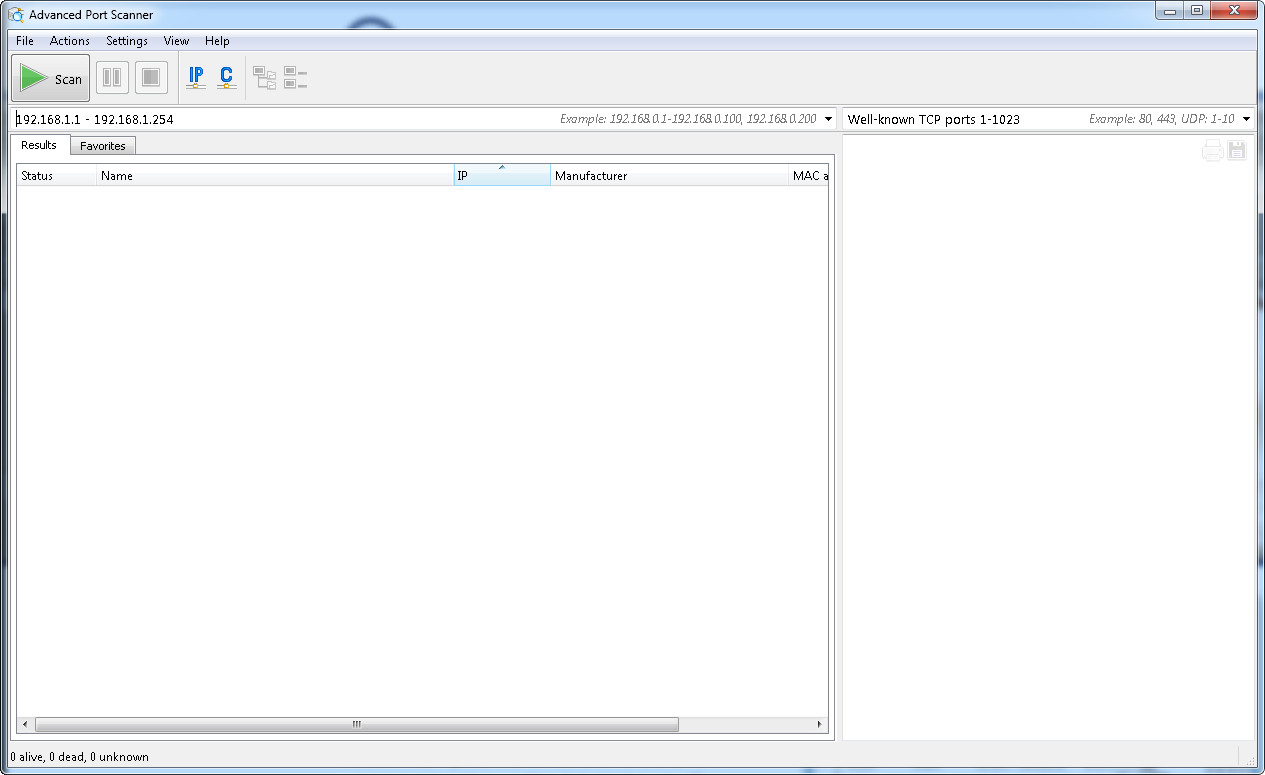Sort by the Status column header
The width and height of the screenshot is (1265, 775).
pos(57,175)
